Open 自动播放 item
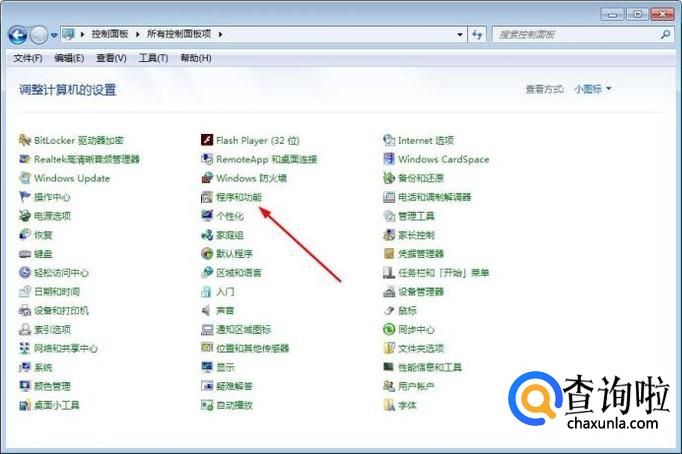This screenshot has width=682, height=454. (227, 405)
